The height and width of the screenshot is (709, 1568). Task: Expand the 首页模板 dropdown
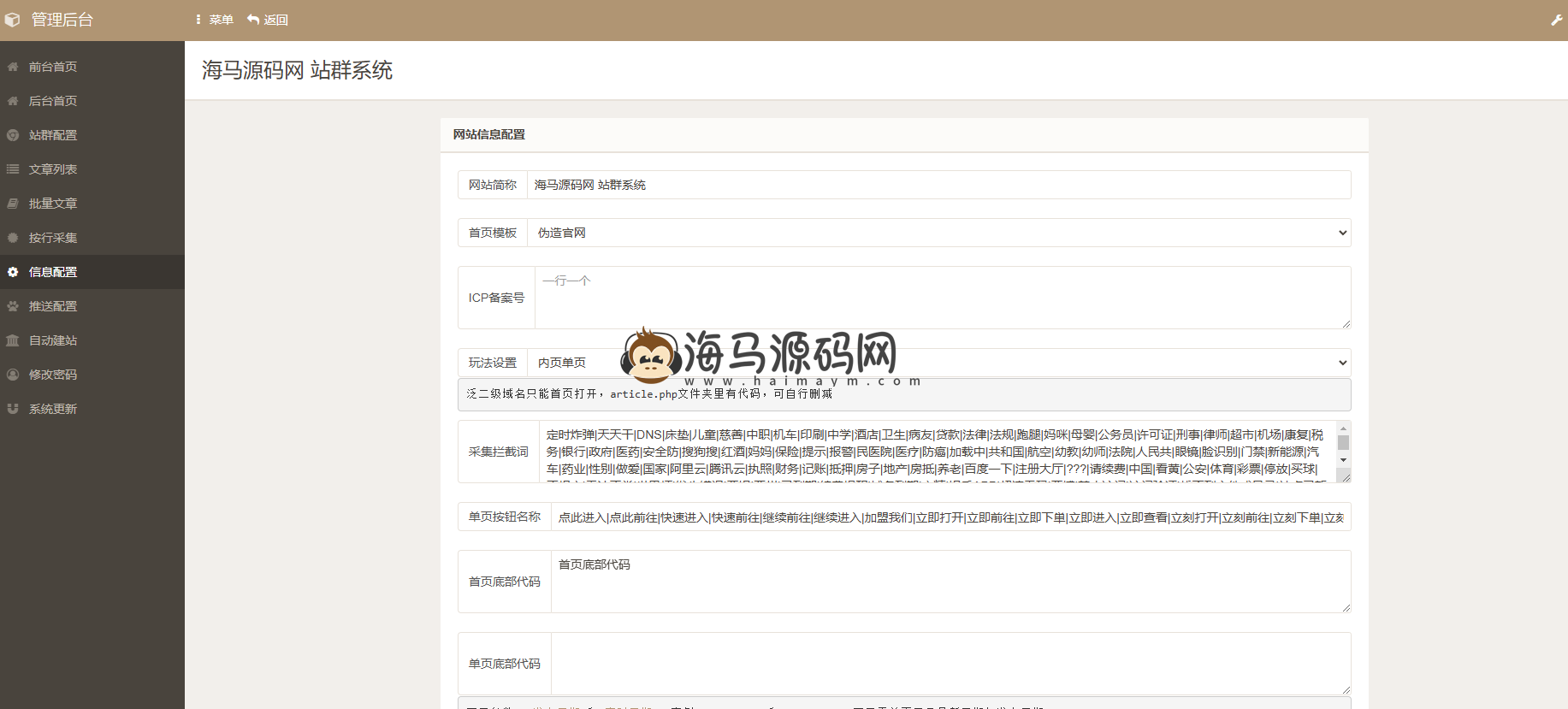[x=938, y=233]
